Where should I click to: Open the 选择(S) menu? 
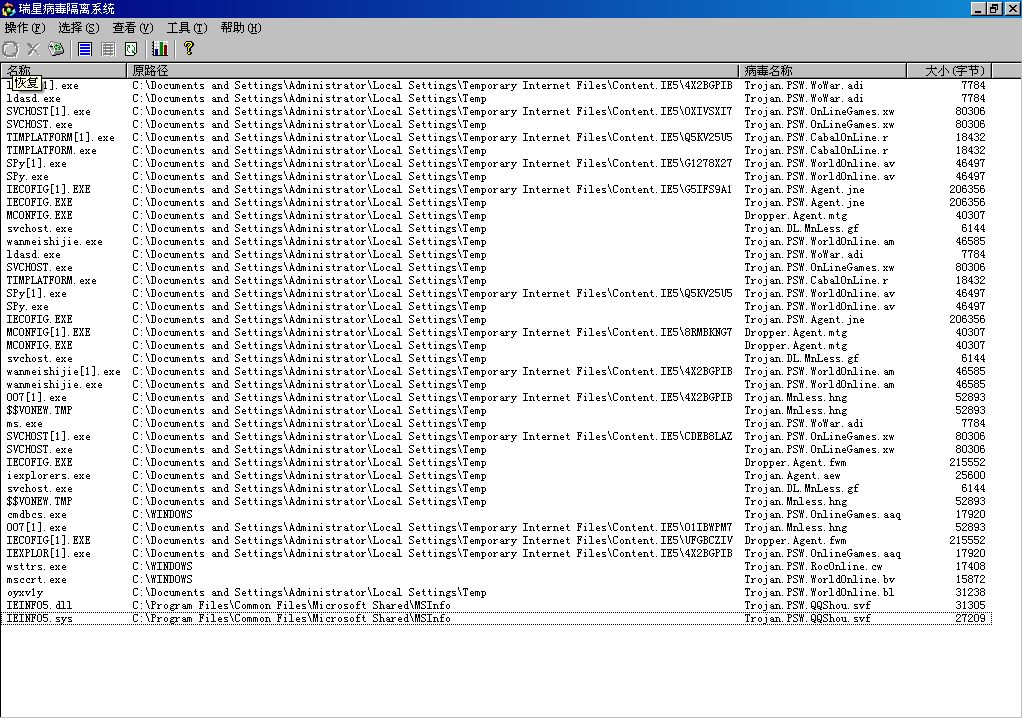coord(78,28)
